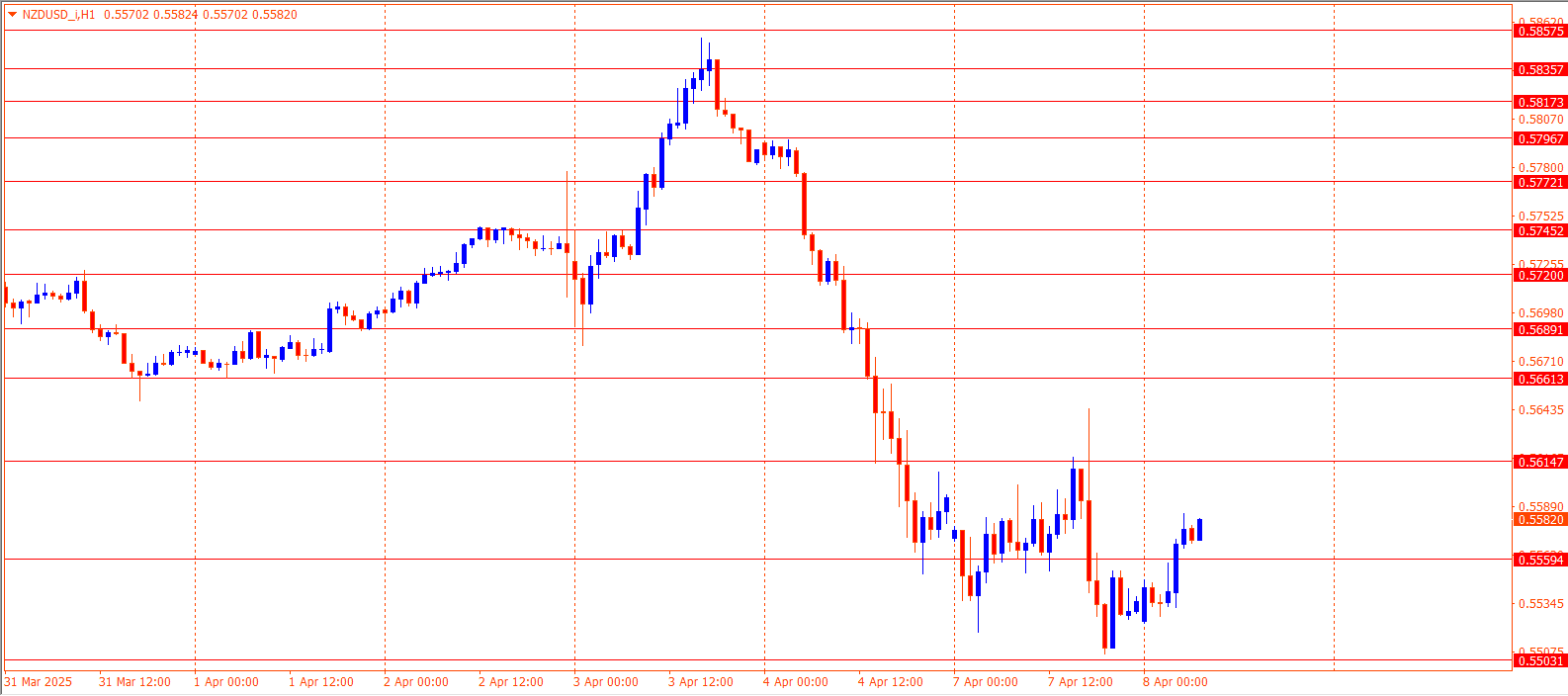Click the 4 Apr 00:00 time label

(x=796, y=682)
